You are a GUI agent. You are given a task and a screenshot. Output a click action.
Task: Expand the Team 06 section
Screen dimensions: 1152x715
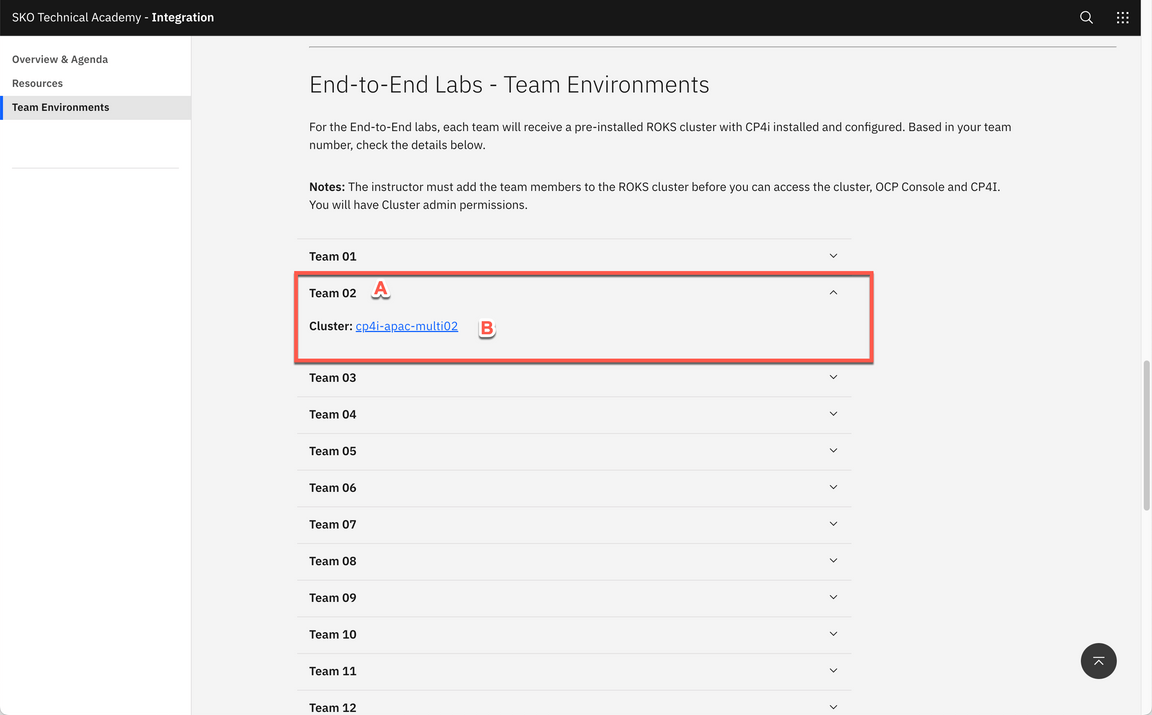pos(333,488)
